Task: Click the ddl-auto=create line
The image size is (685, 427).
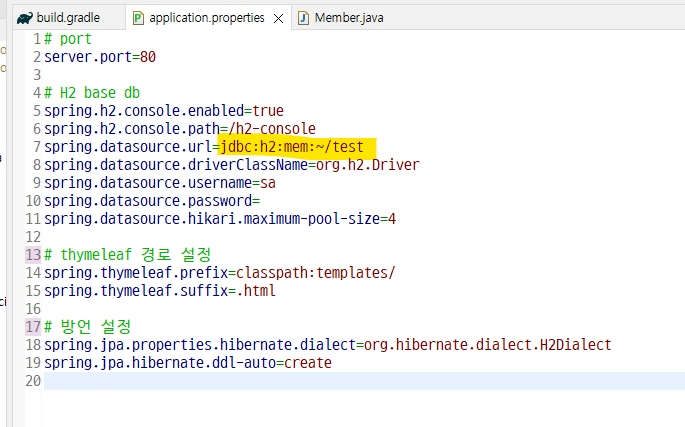Action: tap(188, 363)
